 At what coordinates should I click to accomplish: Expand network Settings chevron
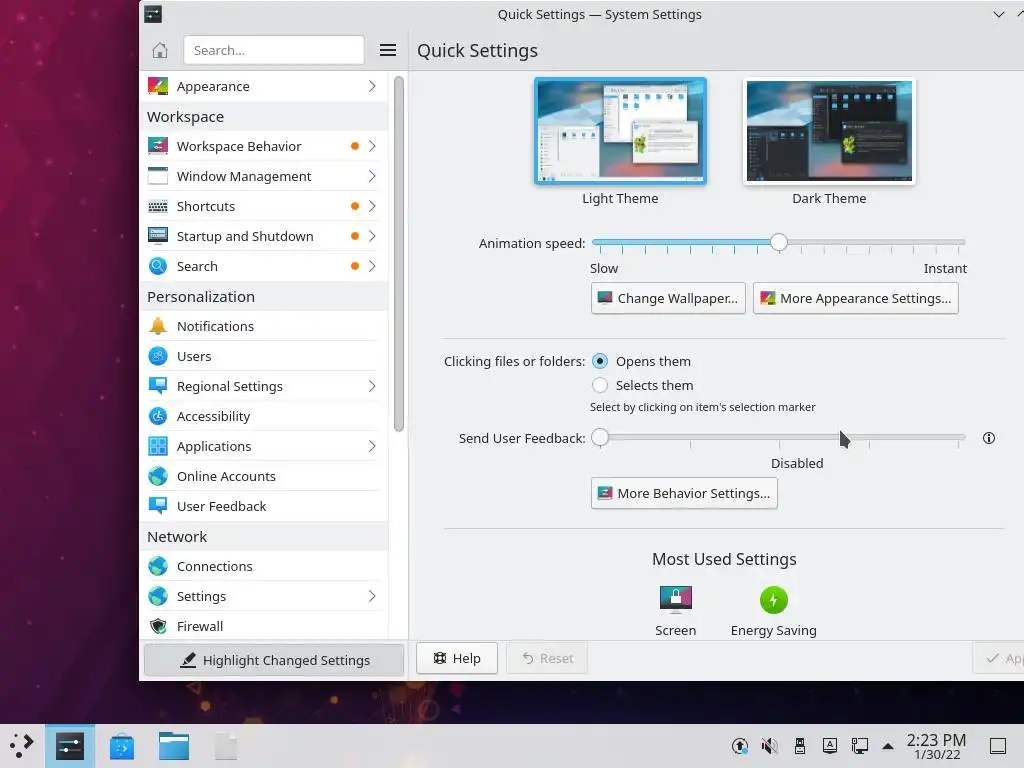point(372,596)
